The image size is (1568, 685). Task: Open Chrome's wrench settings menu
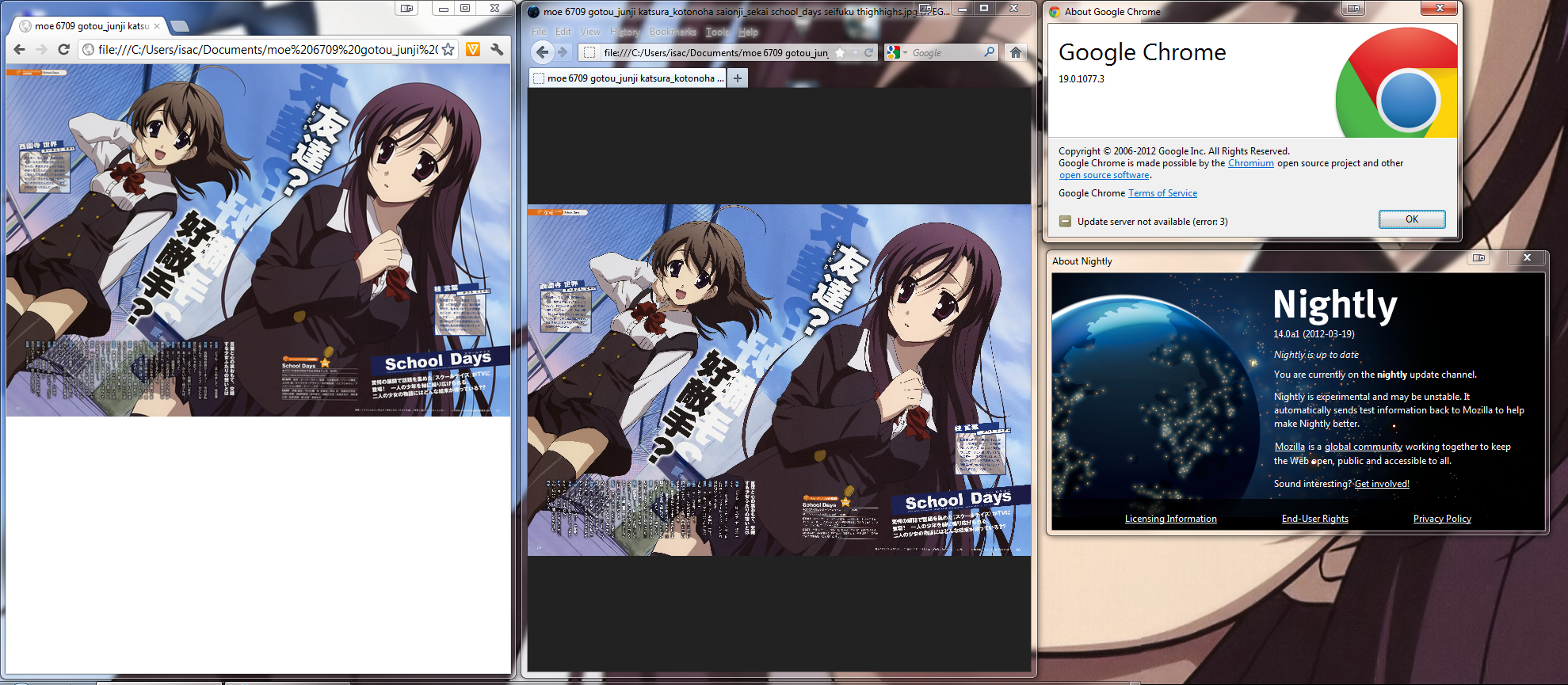497,49
